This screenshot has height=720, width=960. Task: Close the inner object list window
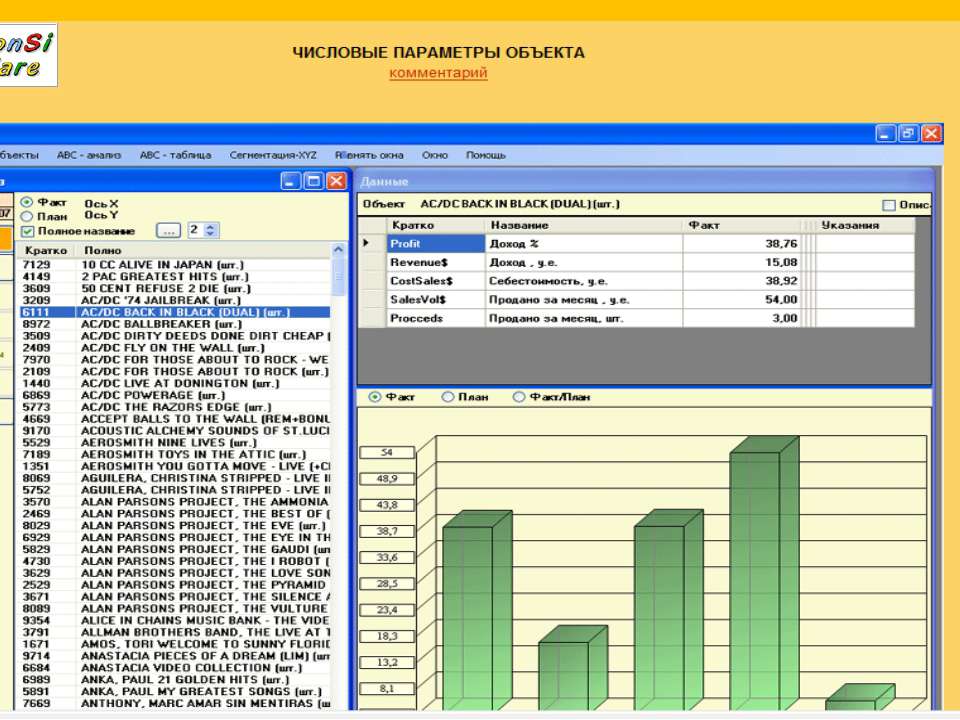(x=336, y=181)
